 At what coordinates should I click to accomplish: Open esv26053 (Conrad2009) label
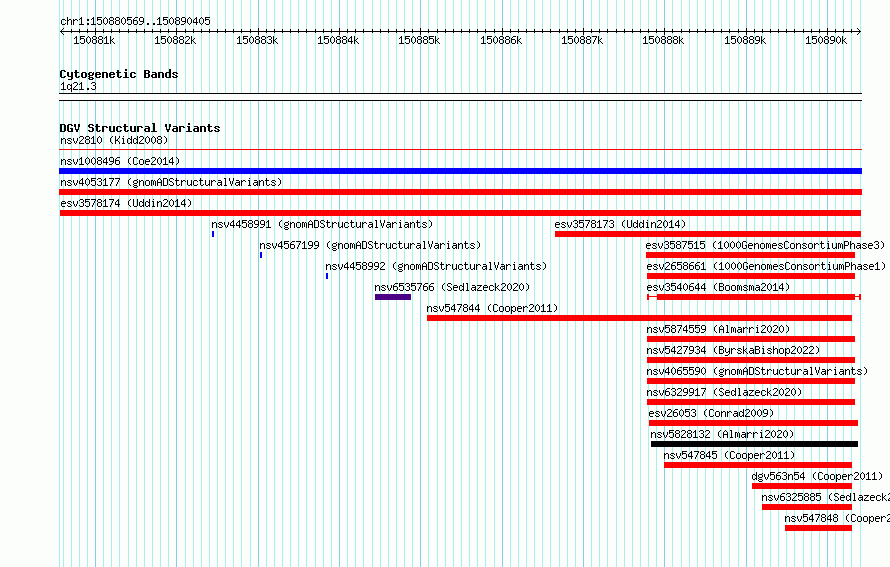711,413
